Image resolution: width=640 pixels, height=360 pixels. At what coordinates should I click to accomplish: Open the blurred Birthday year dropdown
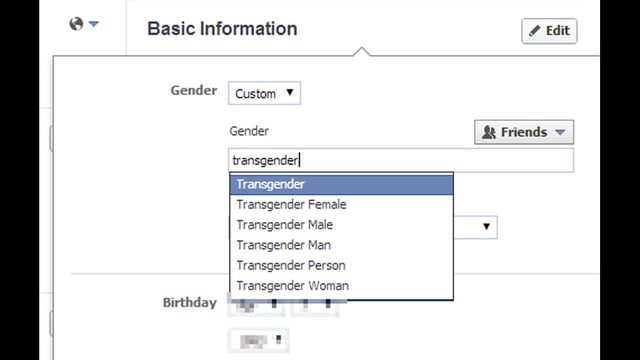click(258, 340)
